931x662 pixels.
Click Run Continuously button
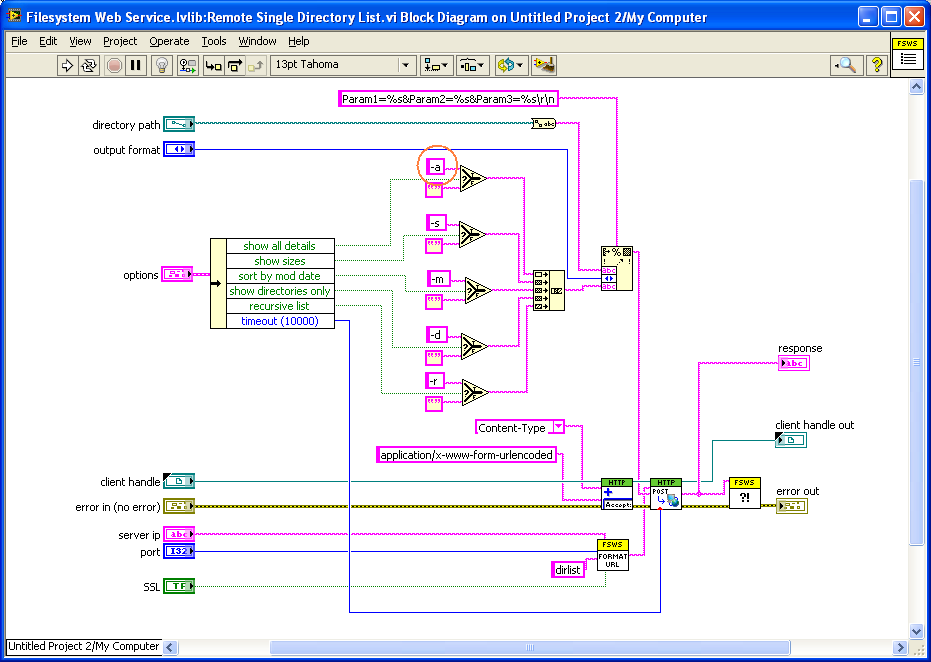[x=89, y=65]
